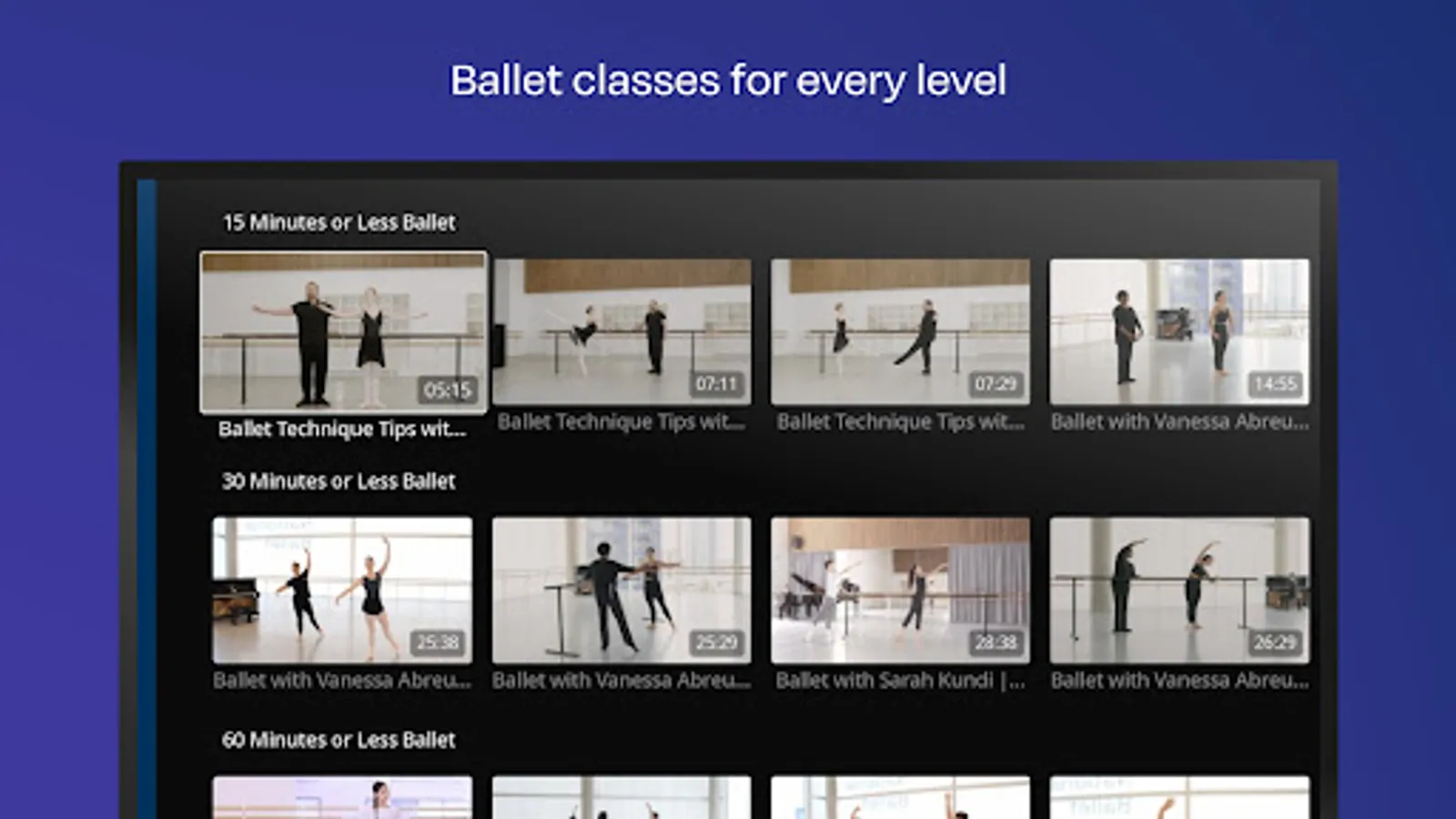Image resolution: width=1456 pixels, height=819 pixels.
Task: Click the 07:11 duration badge
Action: 716,384
